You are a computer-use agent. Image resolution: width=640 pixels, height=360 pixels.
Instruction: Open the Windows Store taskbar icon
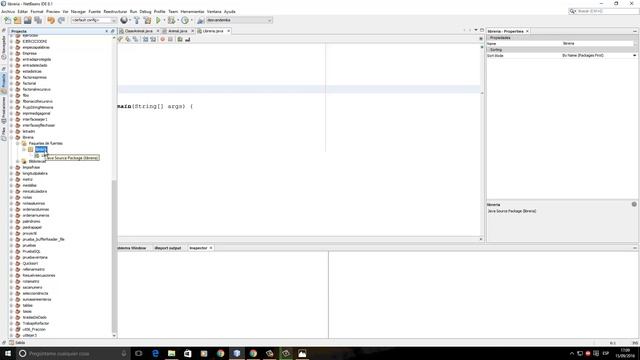pyautogui.click(x=188, y=353)
